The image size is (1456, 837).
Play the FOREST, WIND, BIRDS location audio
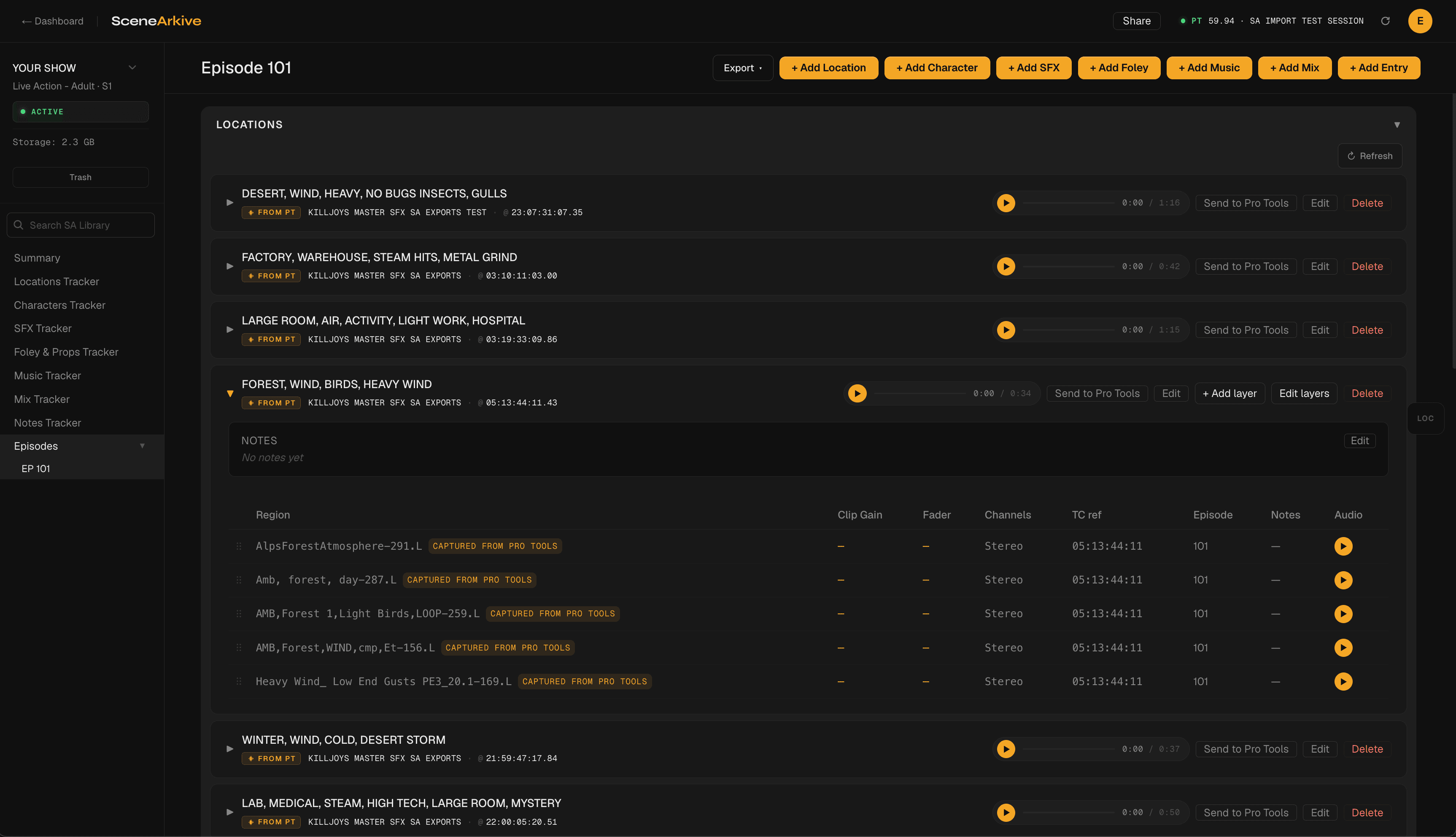(x=857, y=393)
